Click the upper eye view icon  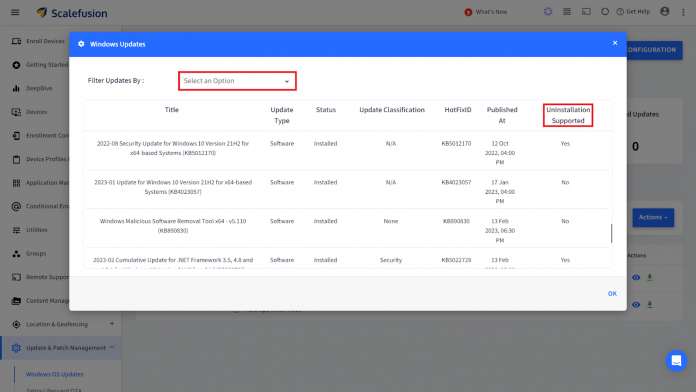pyautogui.click(x=636, y=277)
